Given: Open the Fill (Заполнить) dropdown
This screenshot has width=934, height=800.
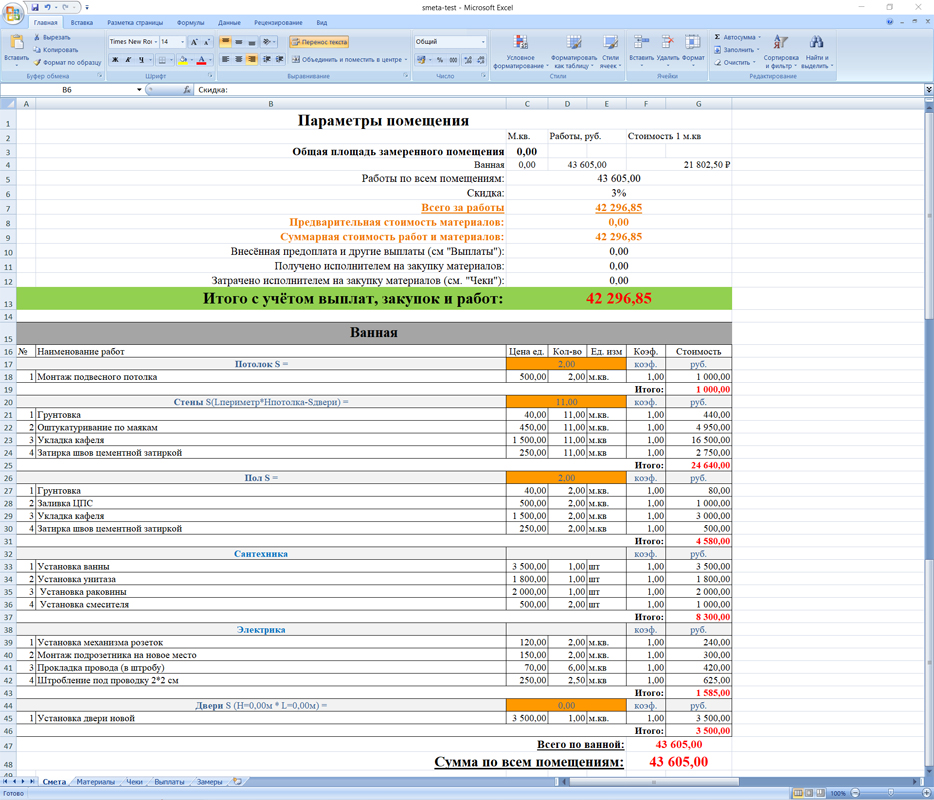Looking at the screenshot, I should pos(735,50).
